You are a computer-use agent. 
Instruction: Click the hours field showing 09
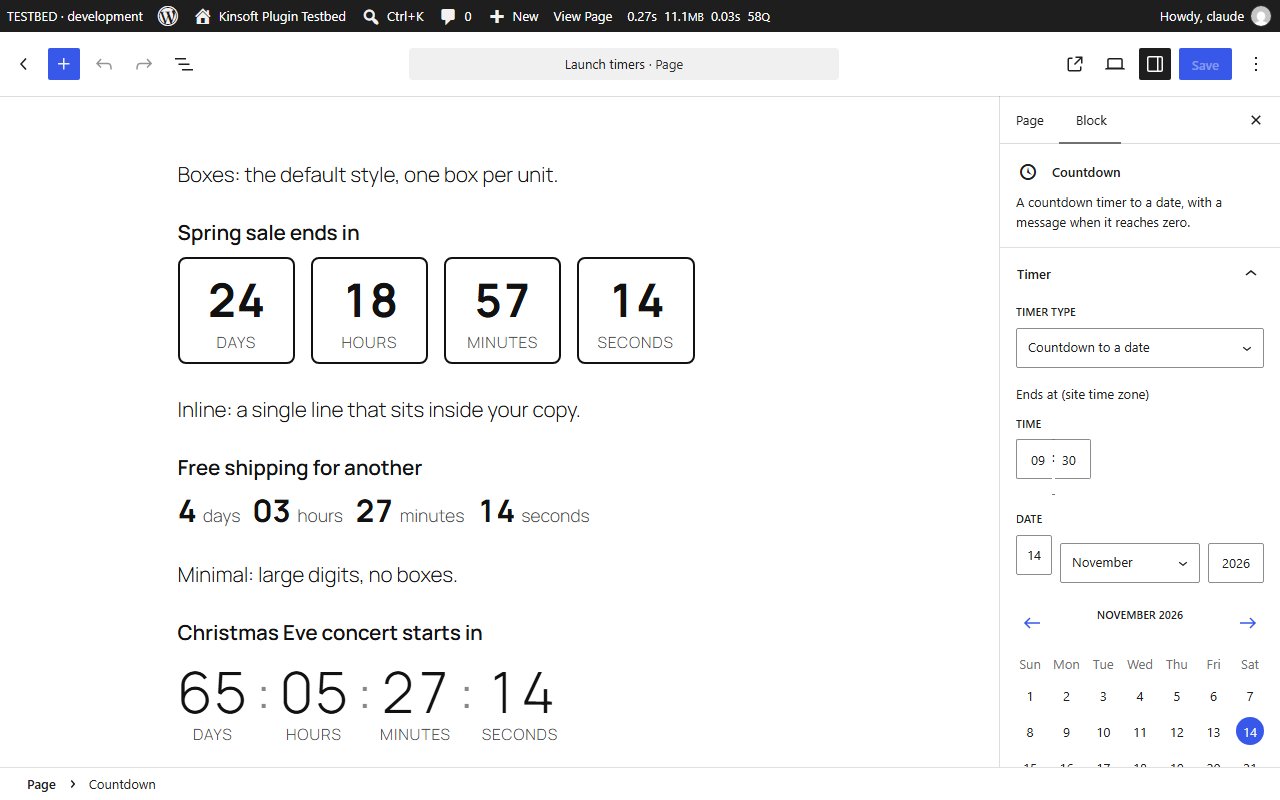(x=1036, y=460)
